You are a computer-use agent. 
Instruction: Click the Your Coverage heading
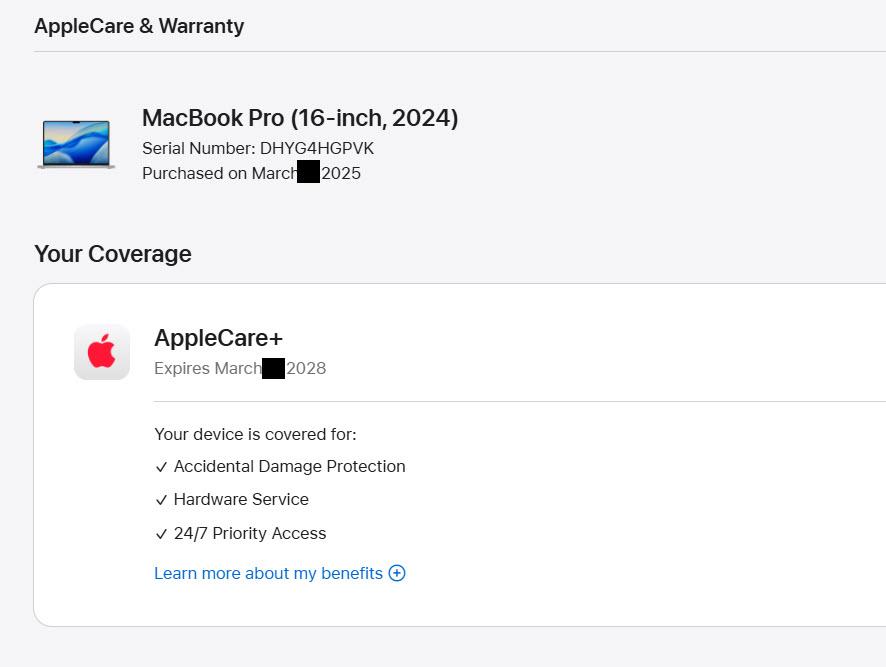(113, 254)
